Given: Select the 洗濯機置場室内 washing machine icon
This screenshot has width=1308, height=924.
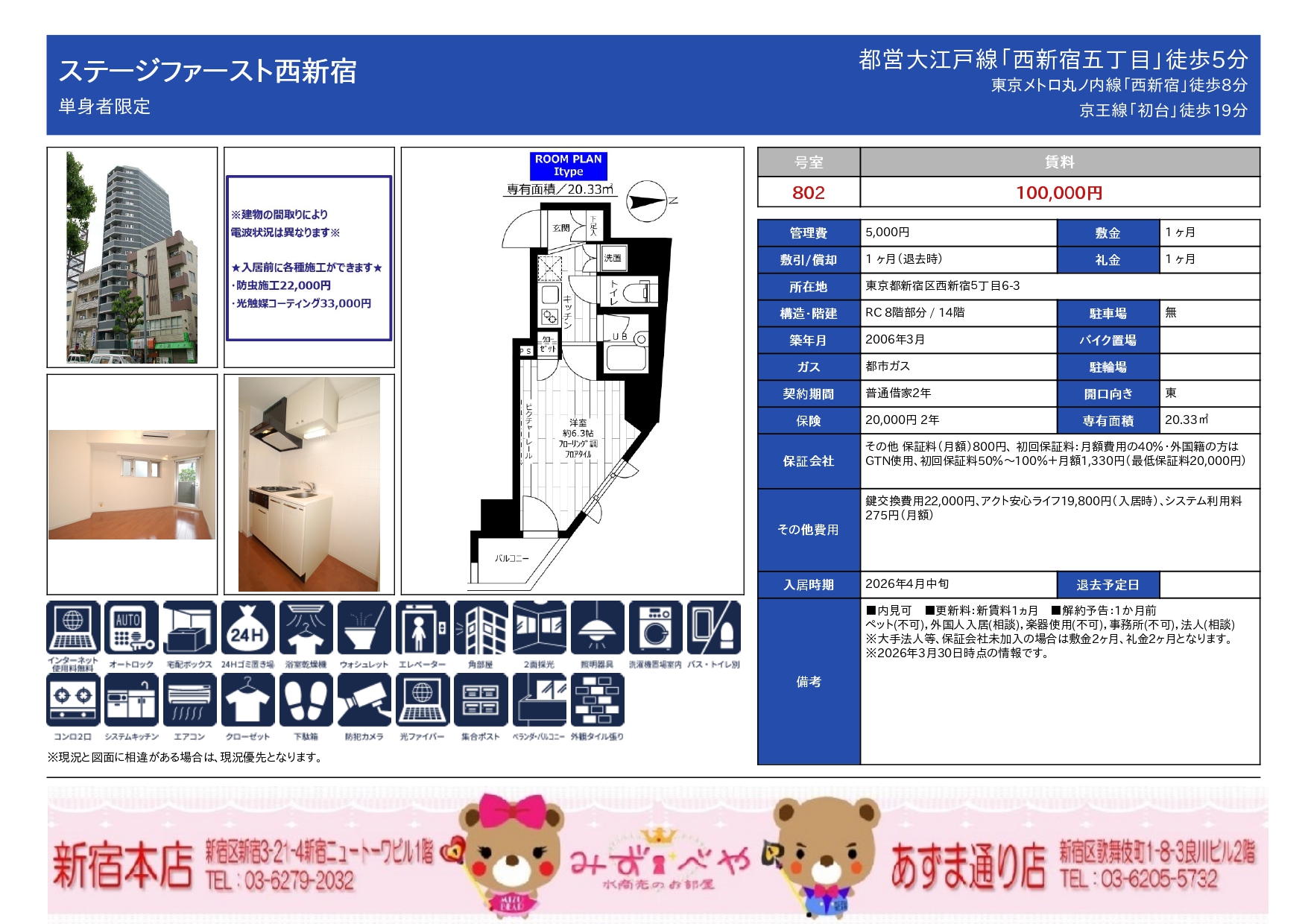Looking at the screenshot, I should (x=655, y=627).
